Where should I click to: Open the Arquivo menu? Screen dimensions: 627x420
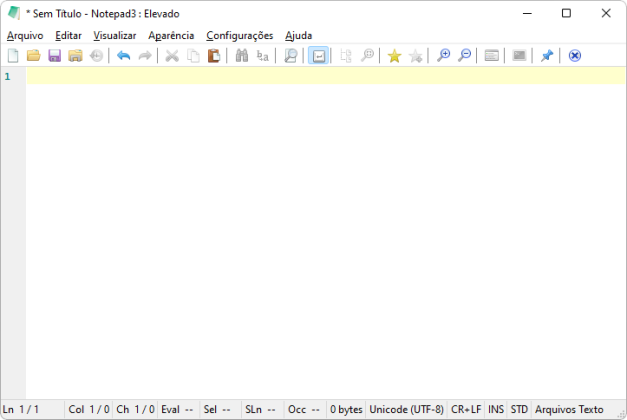click(25, 36)
